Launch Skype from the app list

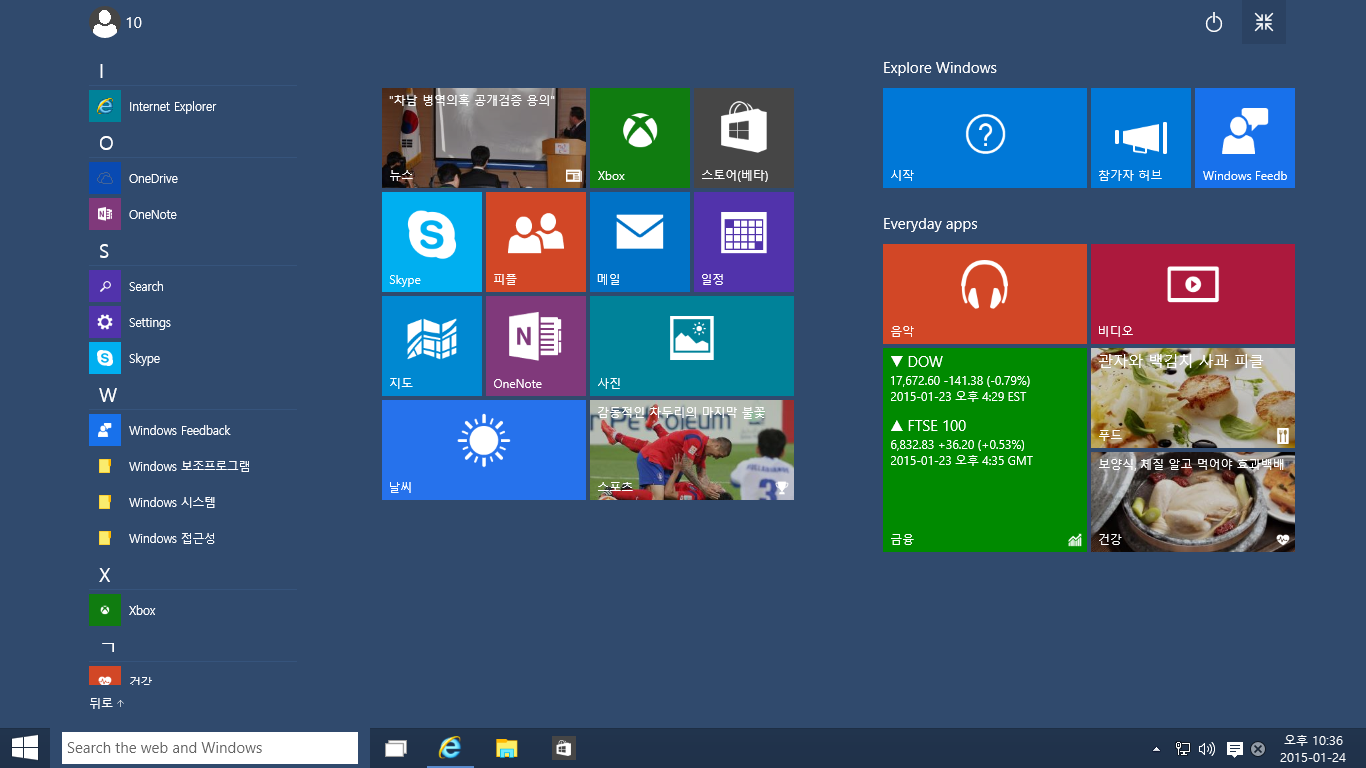[192, 358]
